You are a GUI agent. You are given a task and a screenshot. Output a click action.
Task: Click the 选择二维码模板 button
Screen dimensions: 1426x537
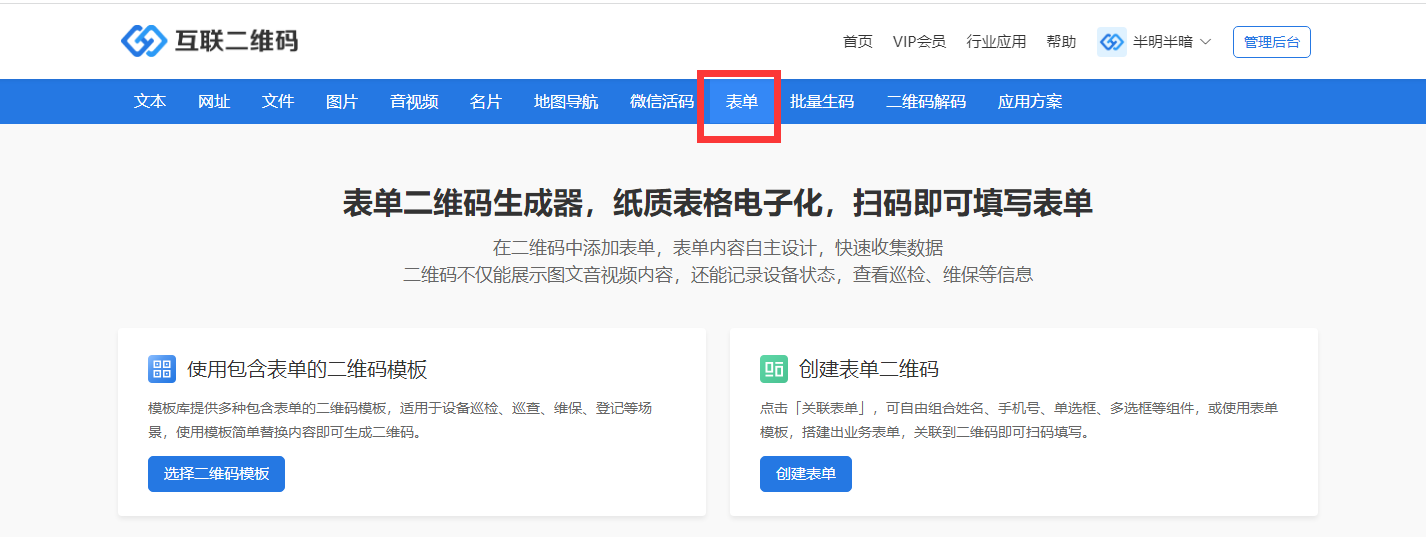pyautogui.click(x=216, y=474)
